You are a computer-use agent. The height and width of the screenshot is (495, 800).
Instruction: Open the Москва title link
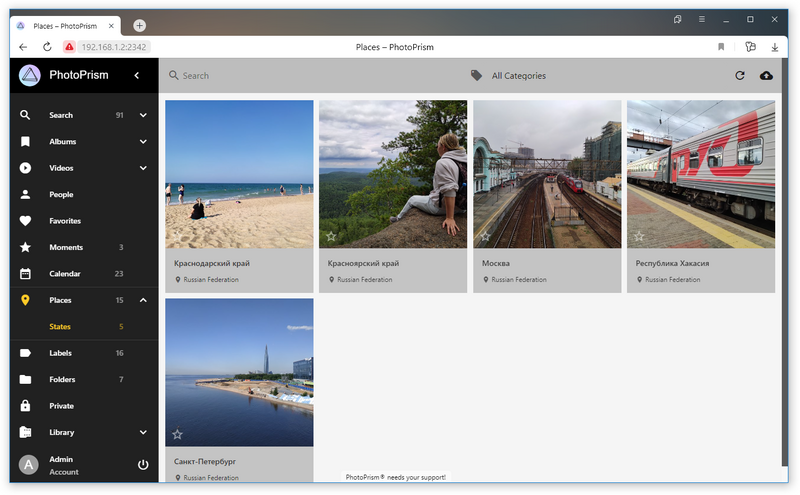tap(496, 263)
